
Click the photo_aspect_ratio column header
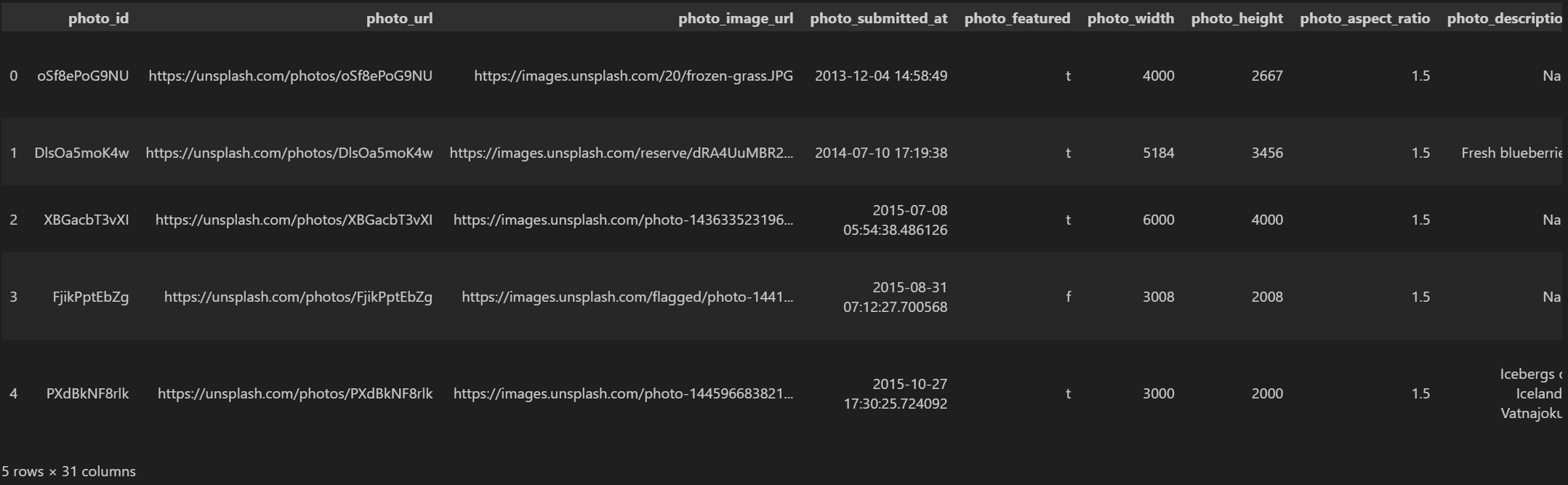tap(1364, 18)
